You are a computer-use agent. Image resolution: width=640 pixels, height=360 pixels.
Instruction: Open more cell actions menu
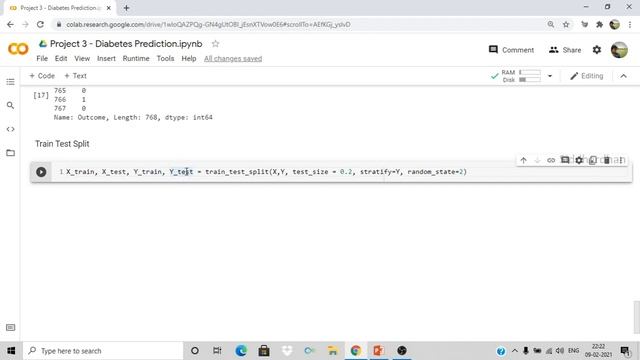(x=621, y=160)
